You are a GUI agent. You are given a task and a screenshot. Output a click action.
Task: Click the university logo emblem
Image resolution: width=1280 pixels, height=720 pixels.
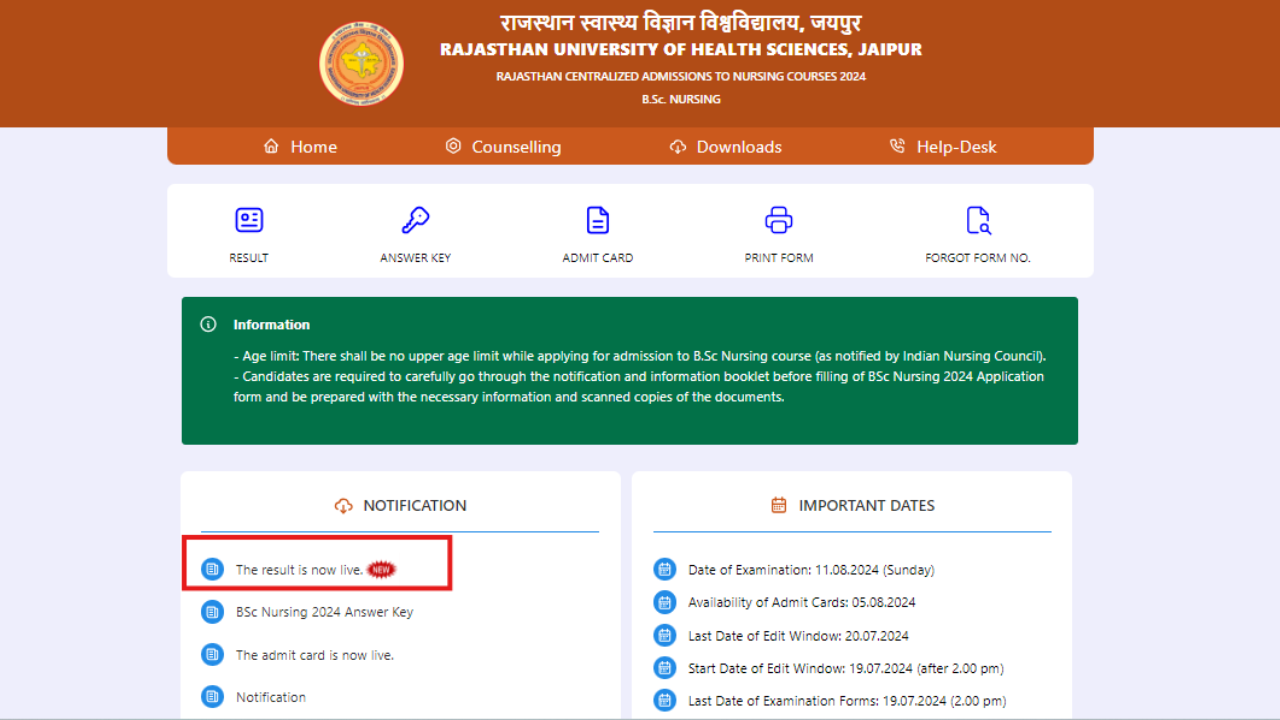coord(361,64)
